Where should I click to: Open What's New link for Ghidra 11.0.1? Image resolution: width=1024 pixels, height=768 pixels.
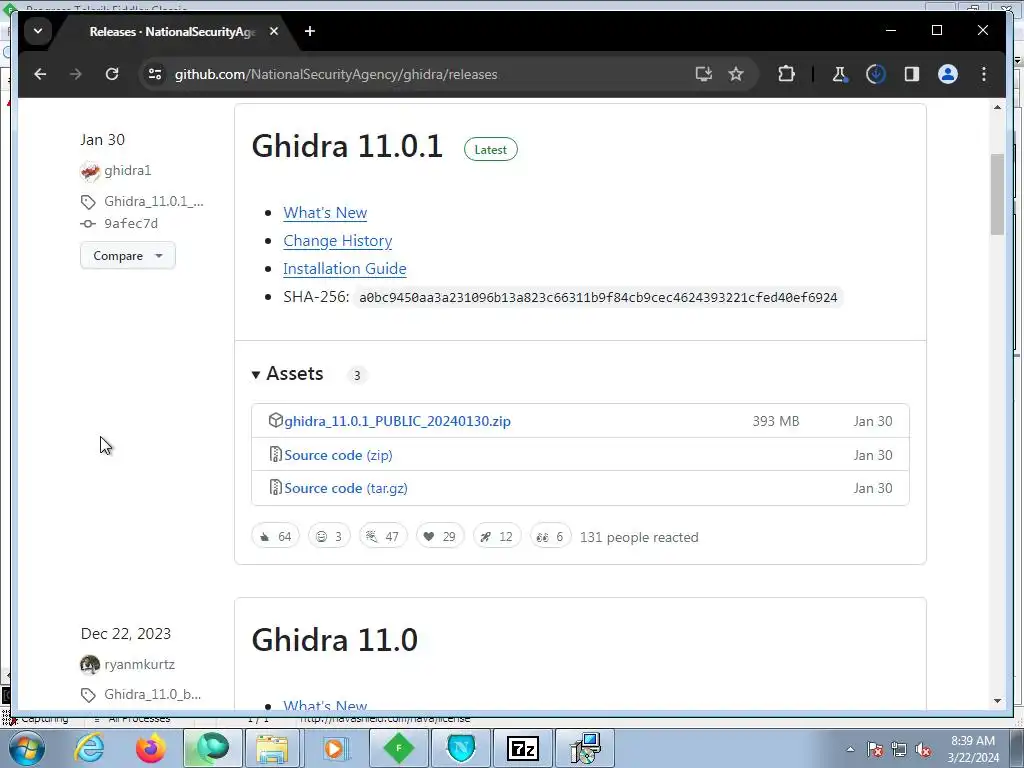pos(325,213)
